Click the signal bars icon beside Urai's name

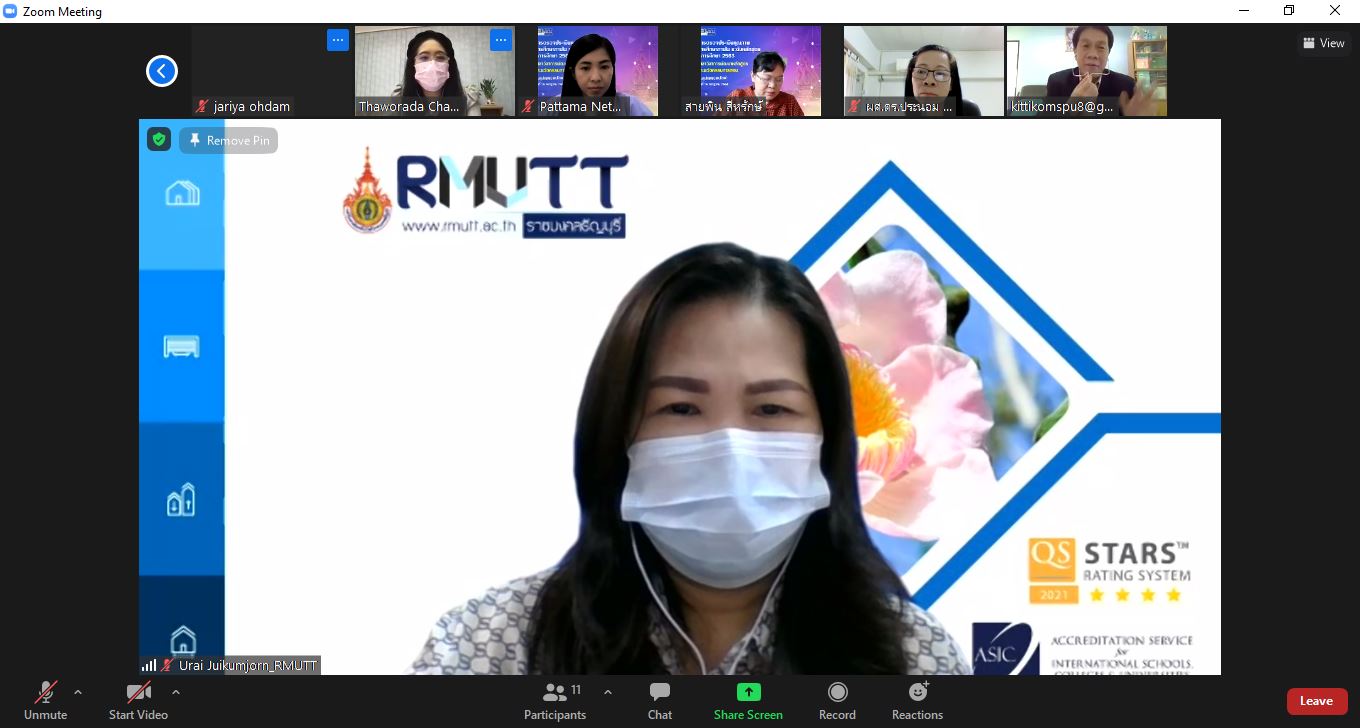pyautogui.click(x=149, y=665)
